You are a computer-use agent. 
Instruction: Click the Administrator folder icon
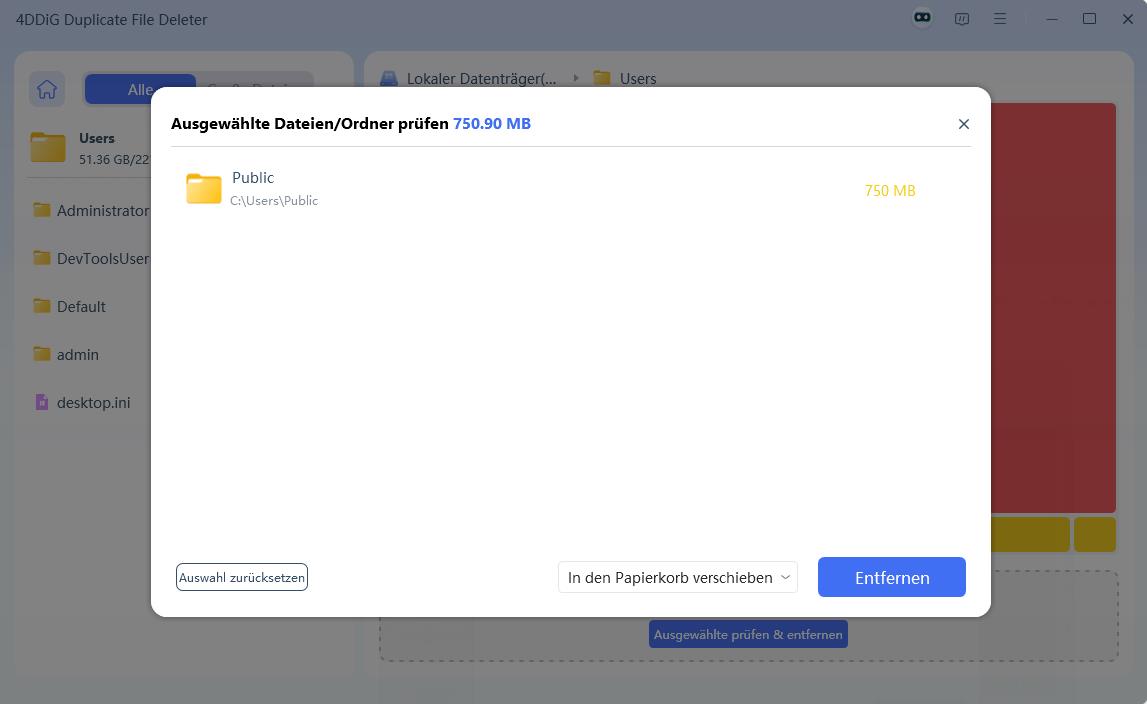click(x=42, y=210)
